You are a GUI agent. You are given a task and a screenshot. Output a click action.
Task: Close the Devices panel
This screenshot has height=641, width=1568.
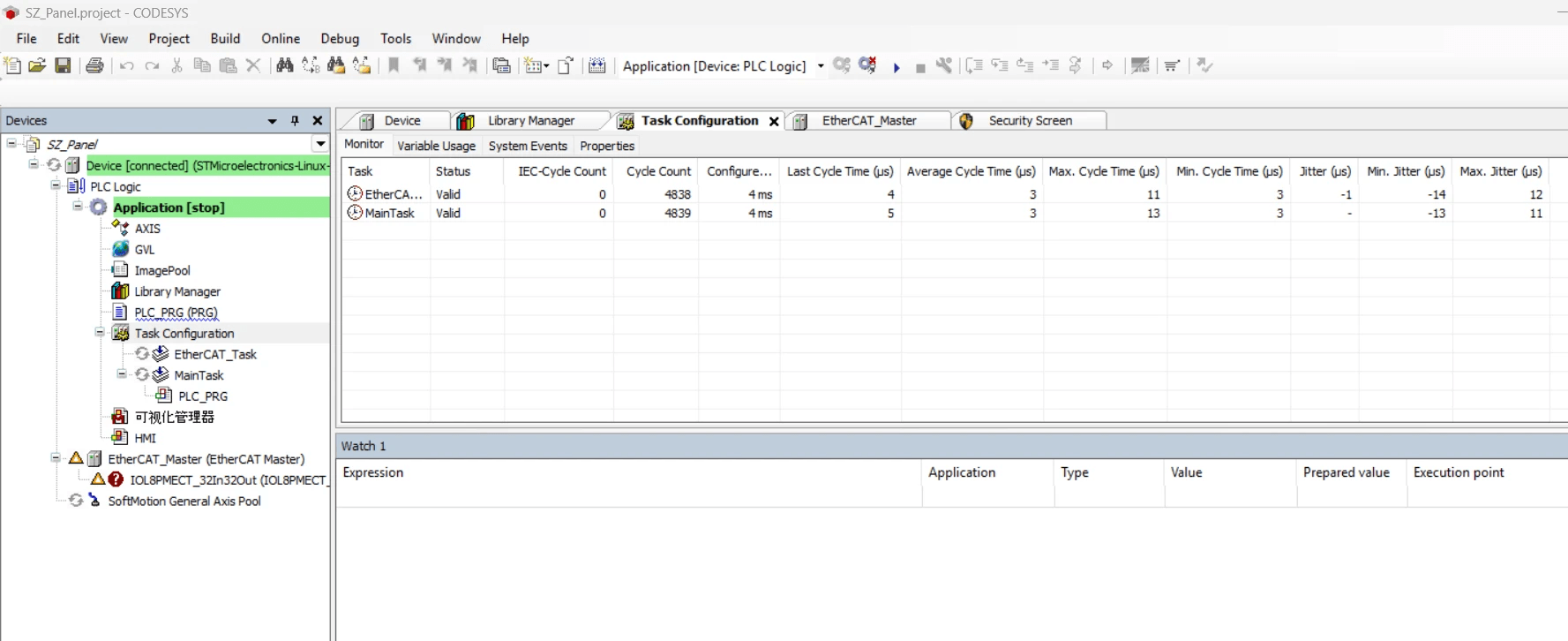click(318, 121)
